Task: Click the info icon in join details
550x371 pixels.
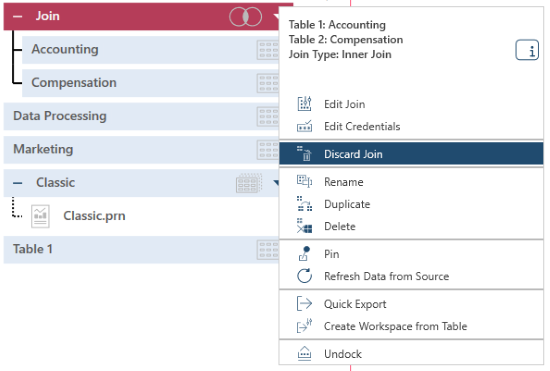Action: coord(527,50)
